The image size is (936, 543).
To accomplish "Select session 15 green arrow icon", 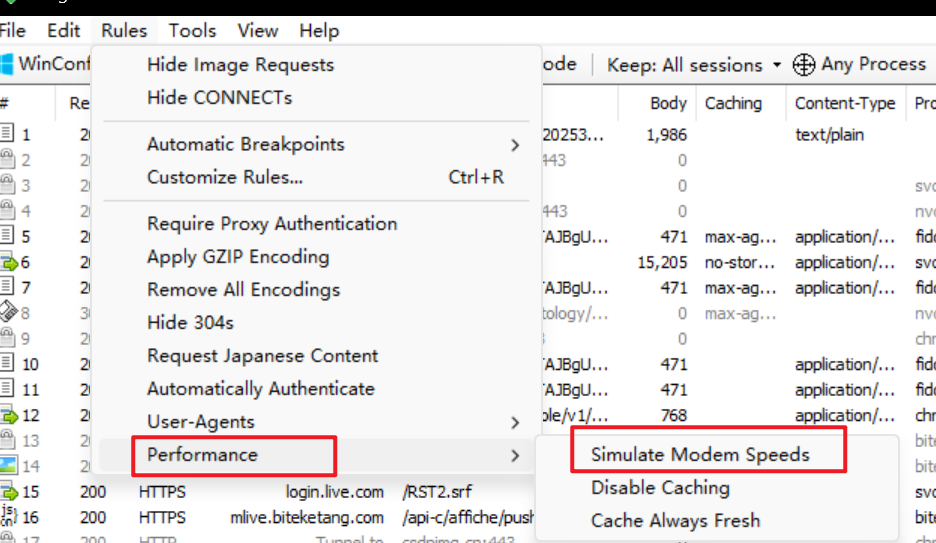I will pos(8,492).
